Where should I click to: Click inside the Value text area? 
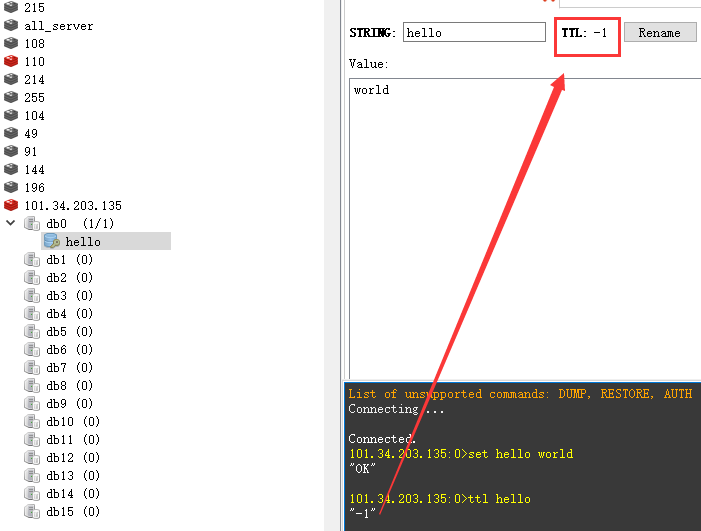(x=520, y=220)
